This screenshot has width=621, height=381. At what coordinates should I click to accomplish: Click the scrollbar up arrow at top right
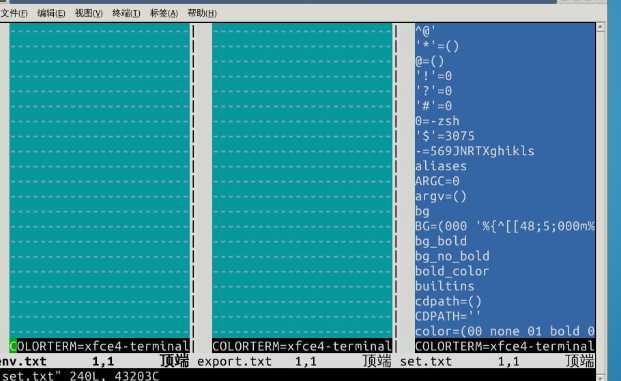(x=600, y=27)
